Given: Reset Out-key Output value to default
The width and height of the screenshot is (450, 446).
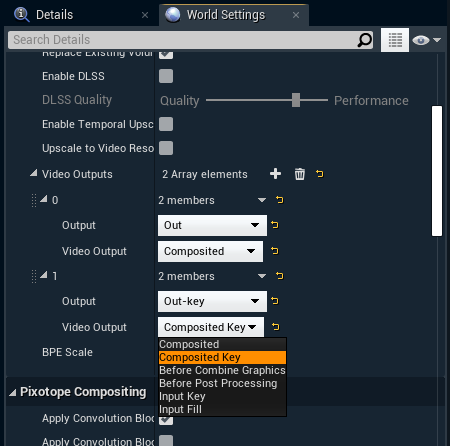Looking at the screenshot, I should (275, 301).
